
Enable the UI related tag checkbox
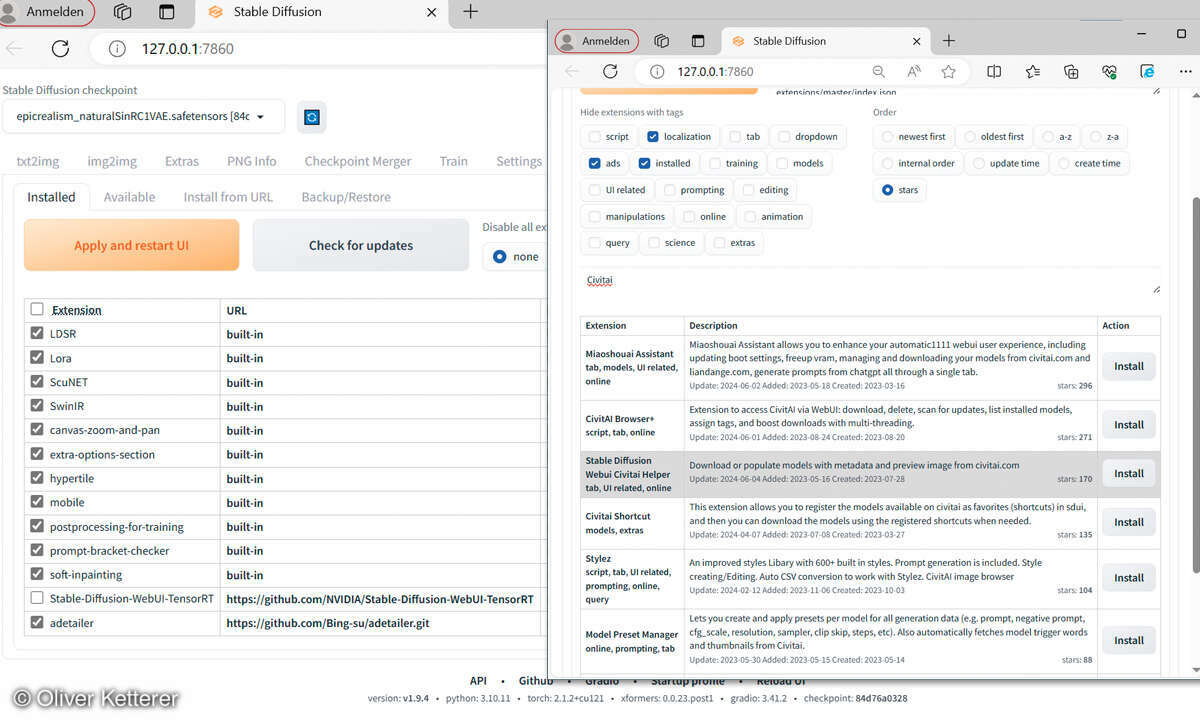(595, 190)
